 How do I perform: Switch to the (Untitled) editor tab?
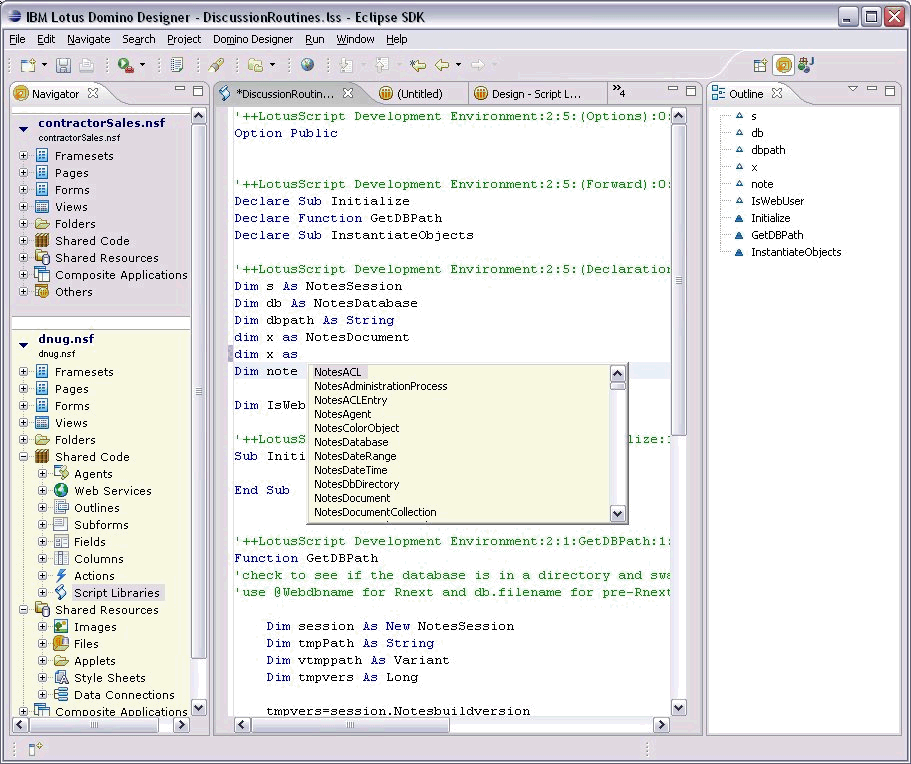coord(411,94)
